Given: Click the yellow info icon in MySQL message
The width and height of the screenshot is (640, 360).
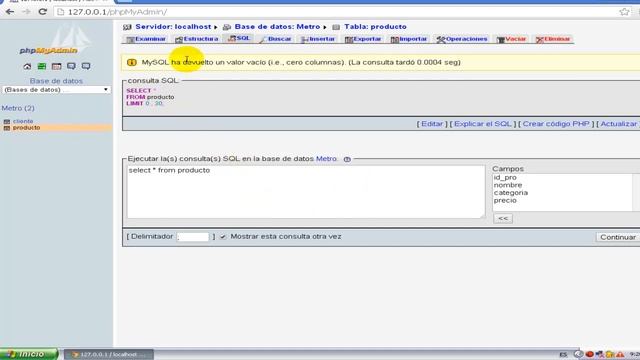Looking at the screenshot, I should pos(131,62).
